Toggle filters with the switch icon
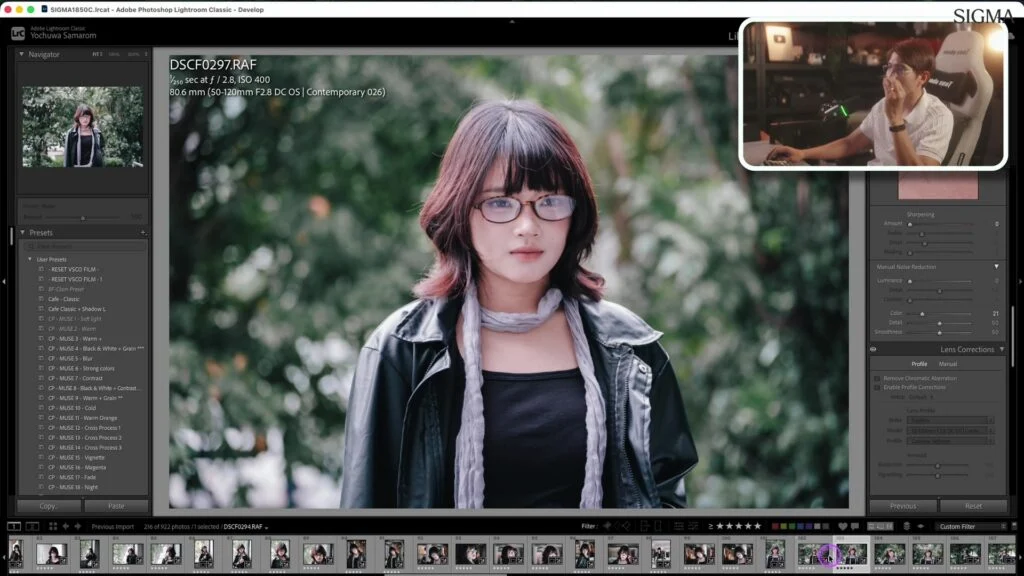The width and height of the screenshot is (1024, 576). (x=1014, y=526)
